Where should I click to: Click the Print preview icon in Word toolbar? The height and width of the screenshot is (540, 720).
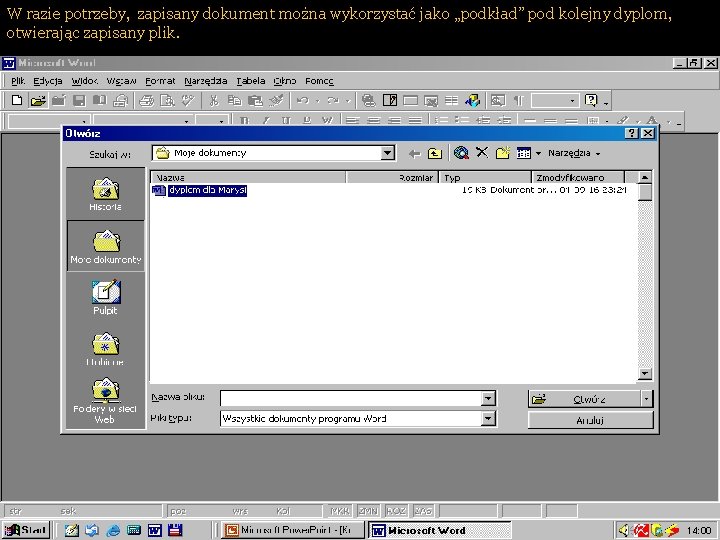tap(167, 100)
